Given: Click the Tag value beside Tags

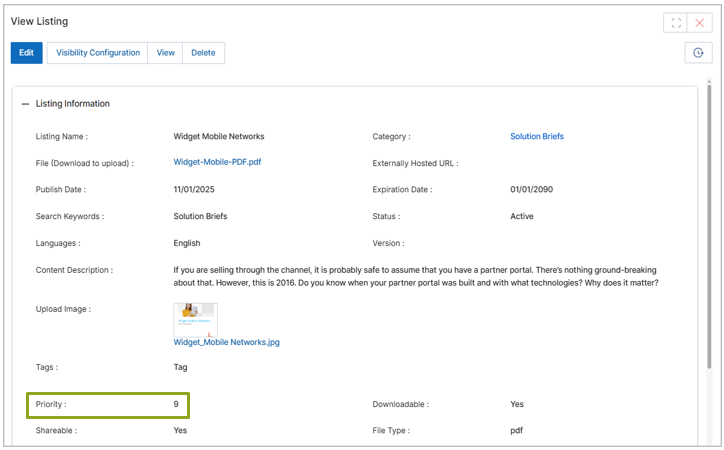Looking at the screenshot, I should pyautogui.click(x=181, y=367).
